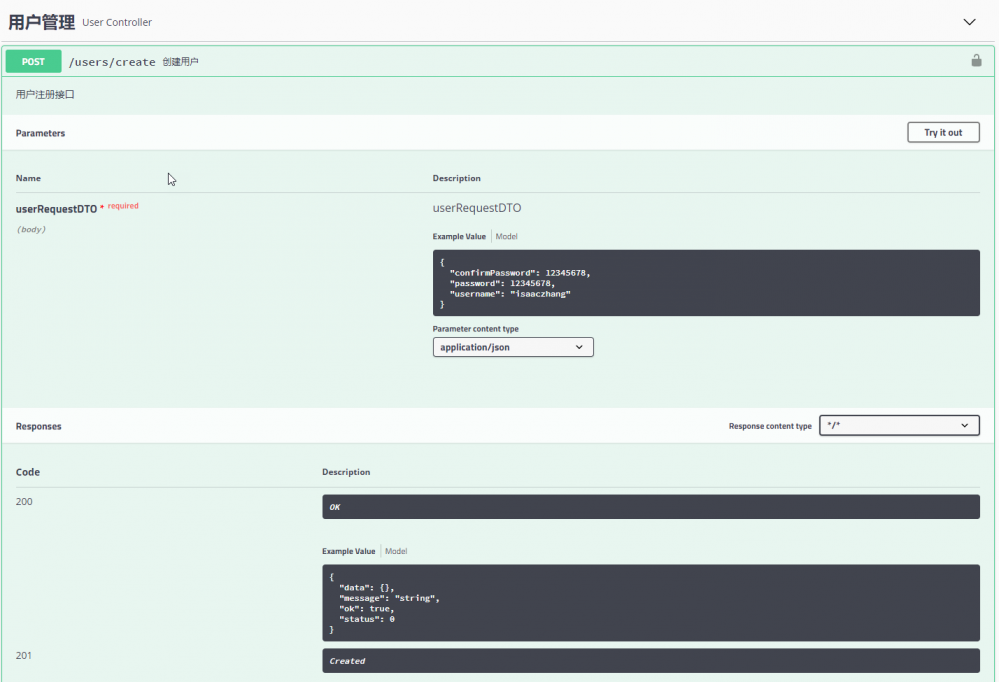This screenshot has height=682, width=999.
Task: Collapse the /users/create operation panel
Action: (500, 61)
